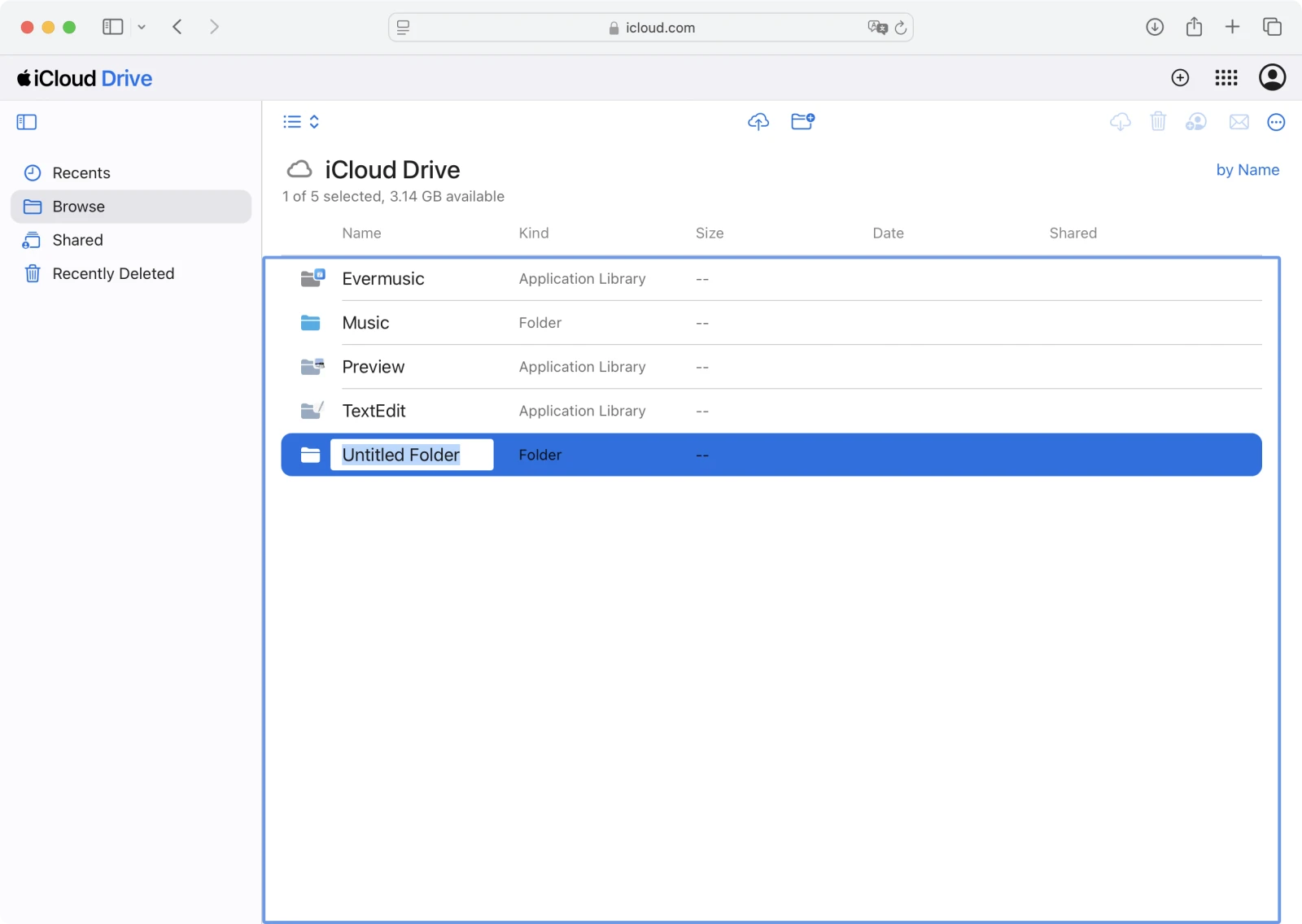Click the iCloud Drive logo link
1302x924 pixels.
click(x=85, y=78)
